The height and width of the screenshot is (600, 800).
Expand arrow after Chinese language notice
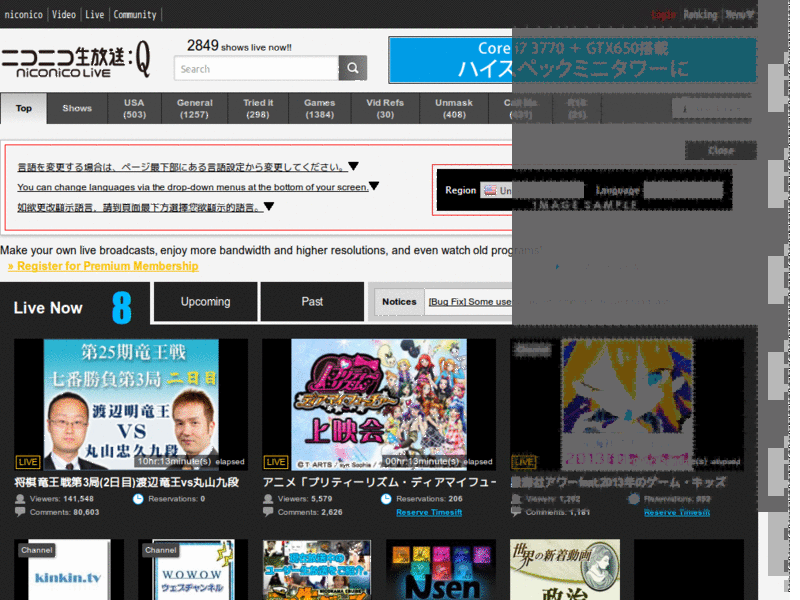pos(269,207)
